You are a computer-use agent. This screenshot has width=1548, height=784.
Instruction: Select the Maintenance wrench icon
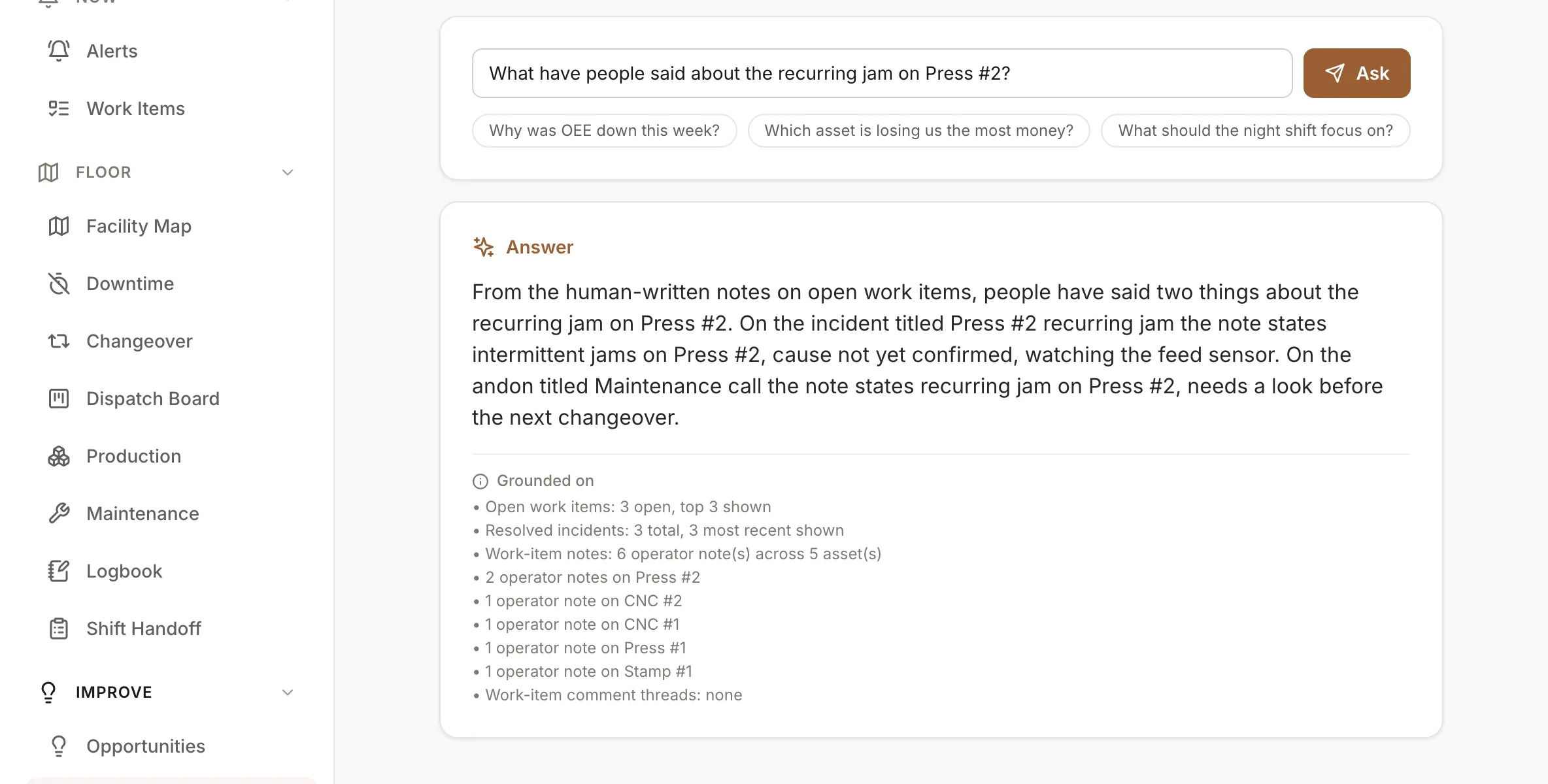pos(59,514)
